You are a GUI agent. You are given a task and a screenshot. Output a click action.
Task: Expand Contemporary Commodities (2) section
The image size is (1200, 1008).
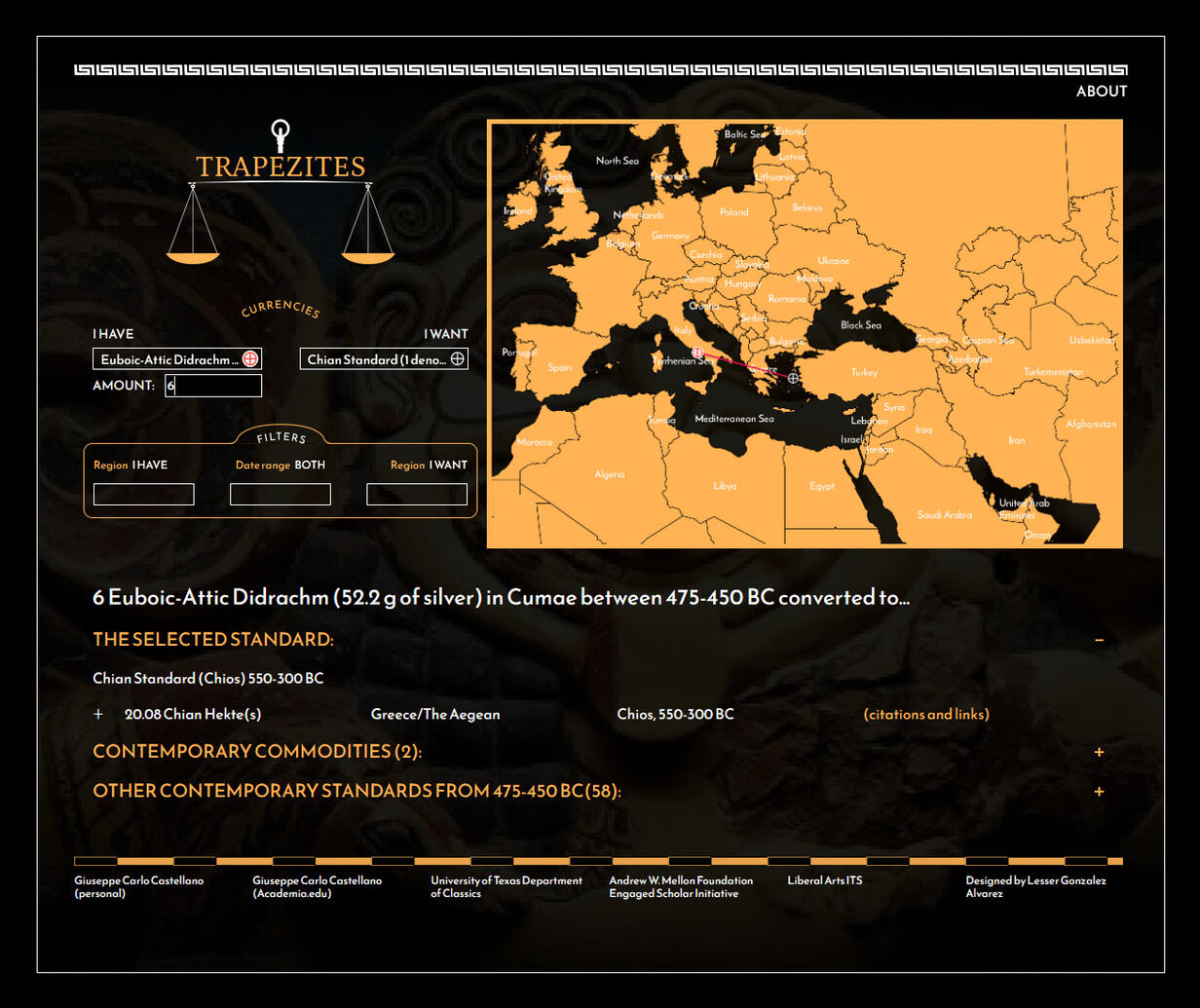point(1099,752)
